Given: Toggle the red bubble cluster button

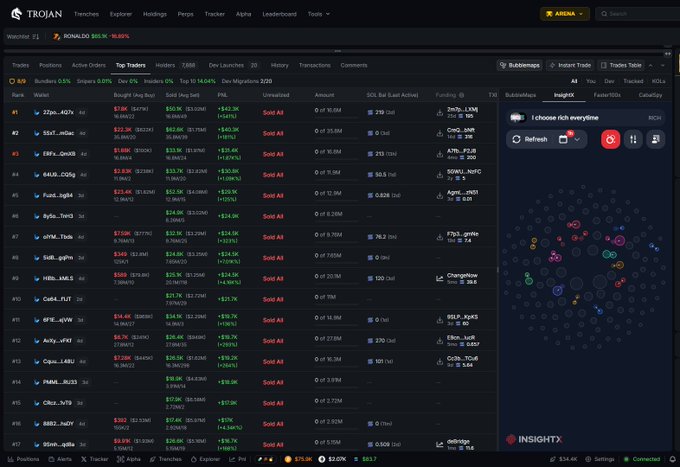Looking at the screenshot, I should 610,139.
